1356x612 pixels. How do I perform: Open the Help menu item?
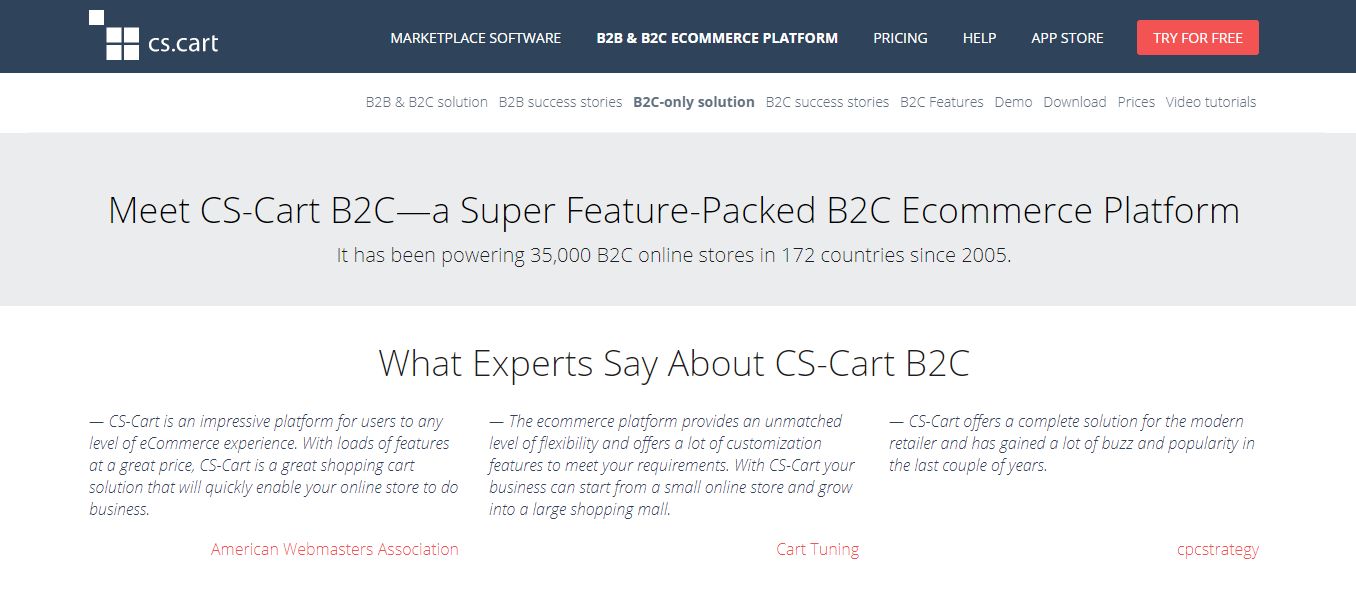(x=979, y=38)
